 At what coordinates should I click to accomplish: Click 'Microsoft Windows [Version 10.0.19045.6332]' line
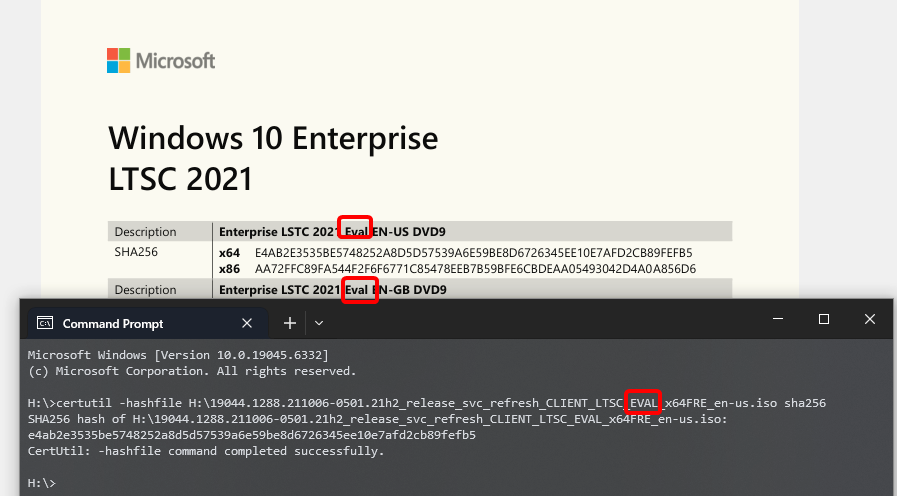pos(178,355)
